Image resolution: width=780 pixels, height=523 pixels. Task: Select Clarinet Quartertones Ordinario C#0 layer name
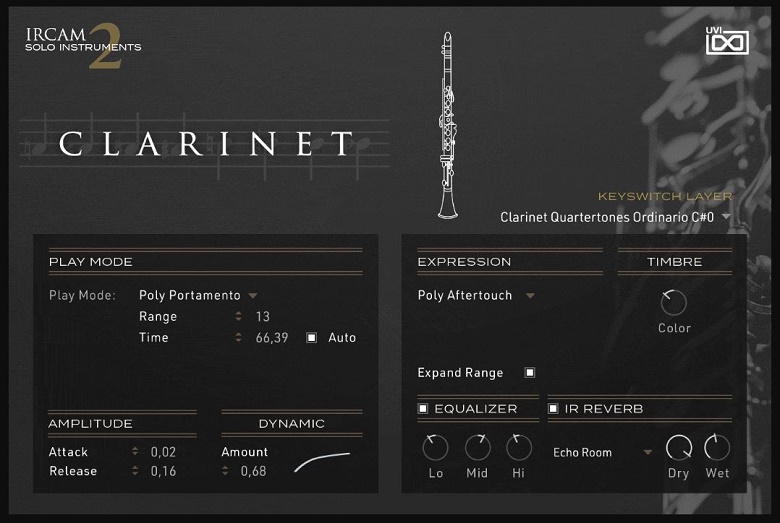pos(607,217)
